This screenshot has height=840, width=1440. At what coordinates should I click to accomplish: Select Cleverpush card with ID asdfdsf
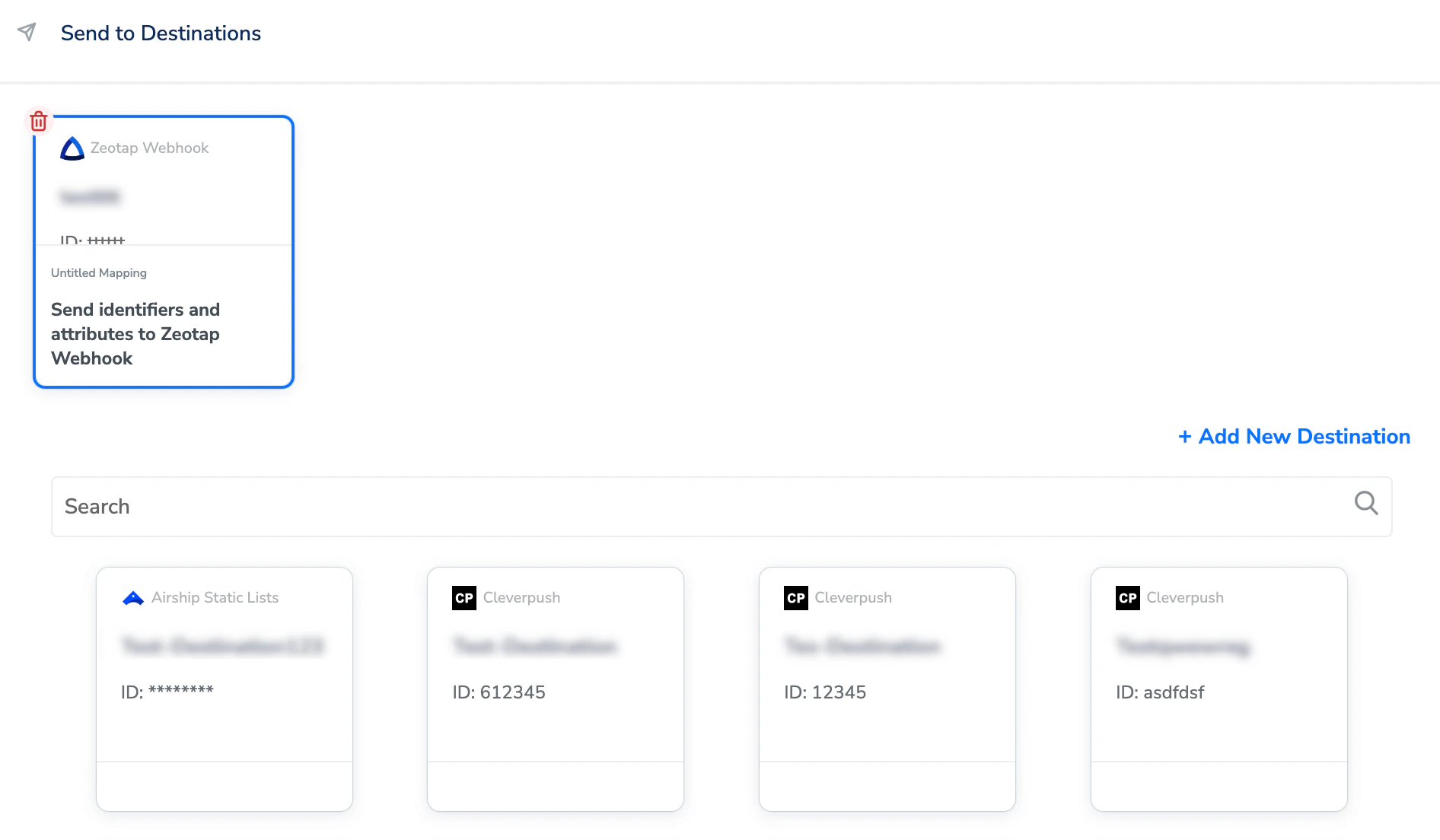(1219, 689)
